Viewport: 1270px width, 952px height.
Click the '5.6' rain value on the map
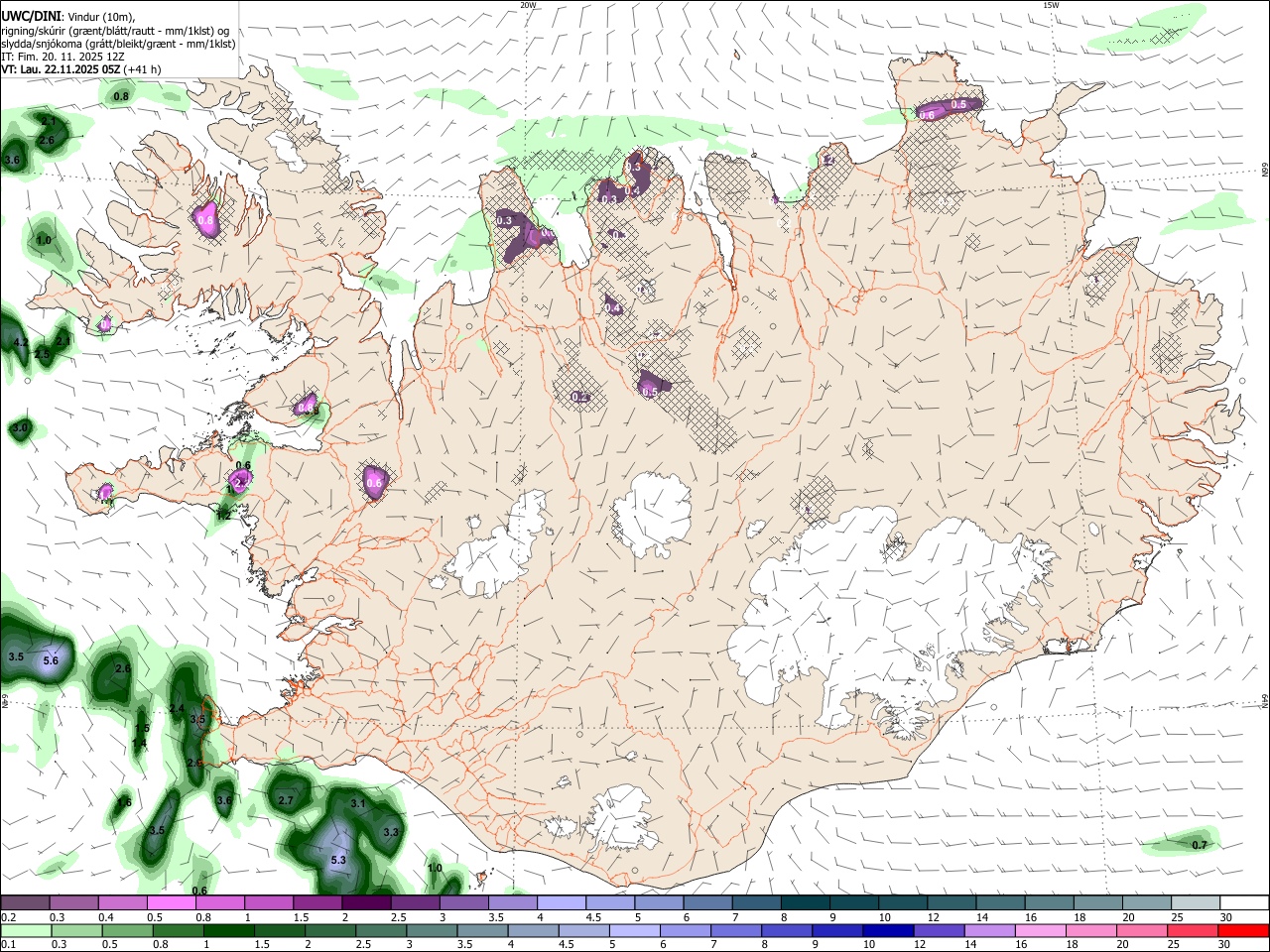52,660
